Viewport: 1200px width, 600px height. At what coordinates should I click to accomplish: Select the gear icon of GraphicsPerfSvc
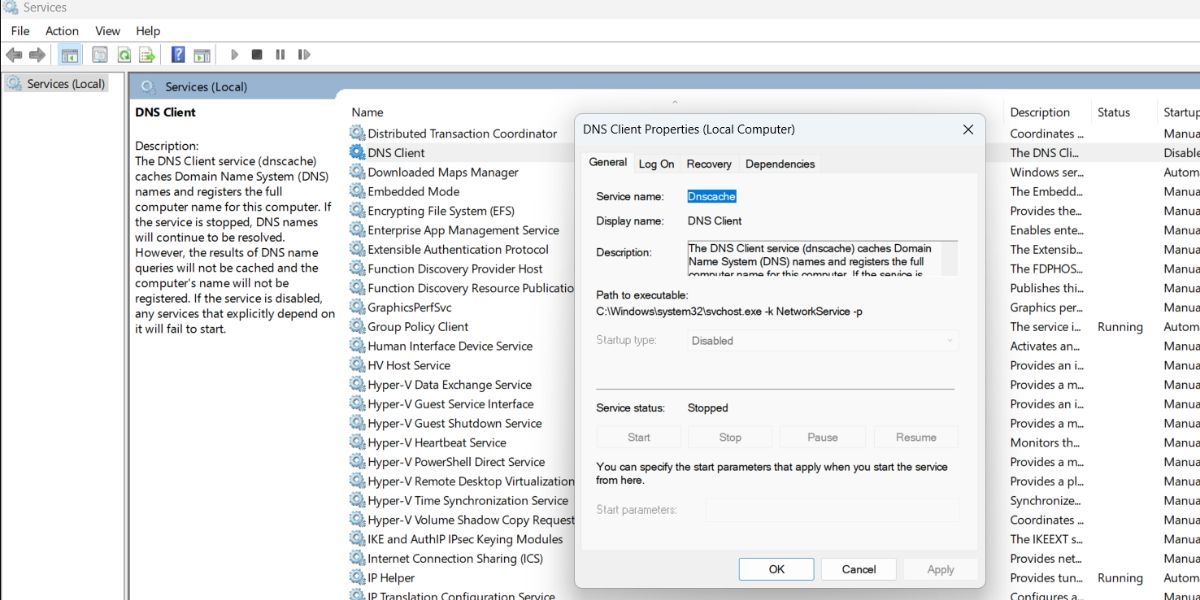click(357, 307)
